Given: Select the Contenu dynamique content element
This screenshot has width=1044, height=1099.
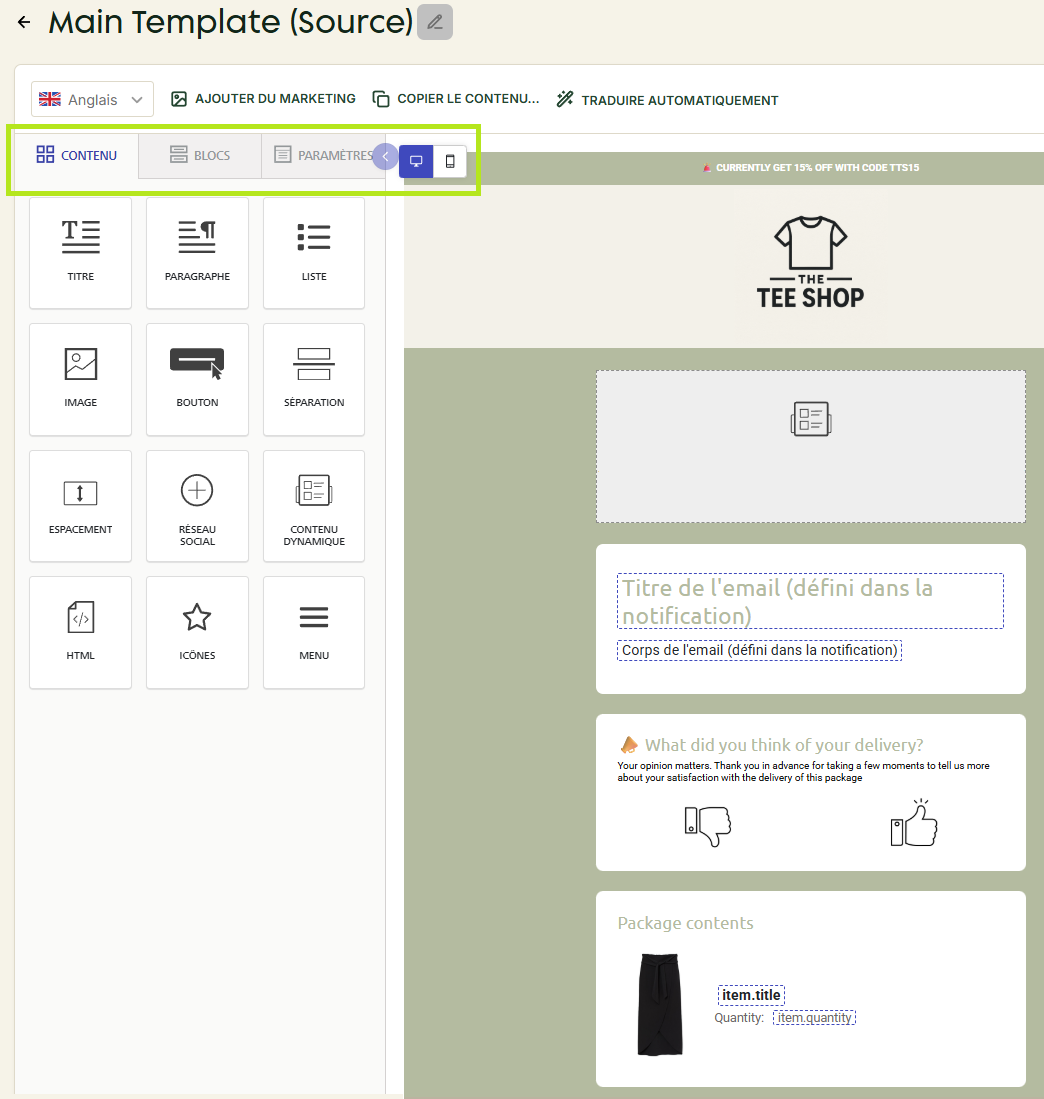Looking at the screenshot, I should [x=314, y=506].
